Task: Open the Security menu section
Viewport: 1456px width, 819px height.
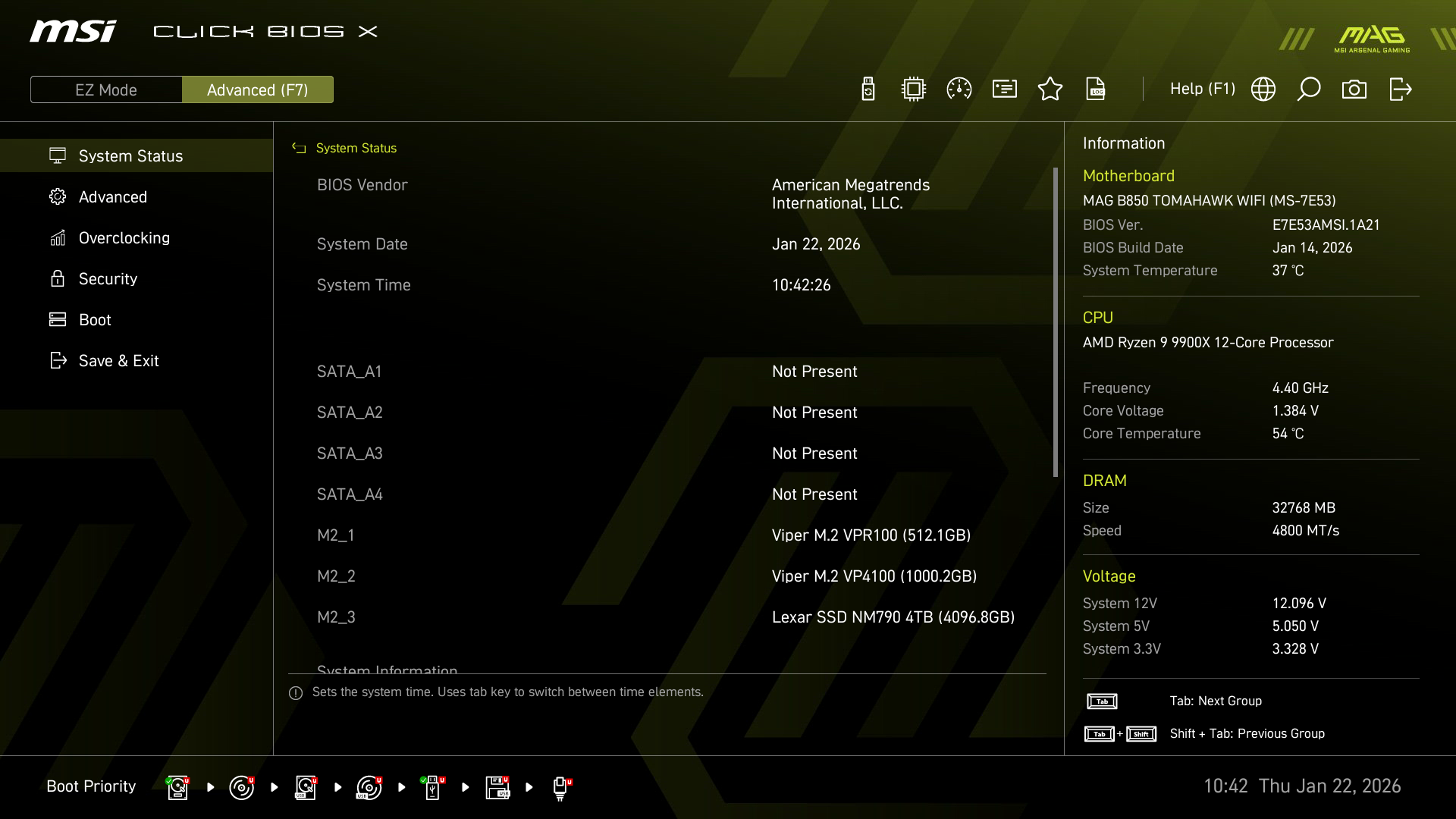Action: point(108,279)
